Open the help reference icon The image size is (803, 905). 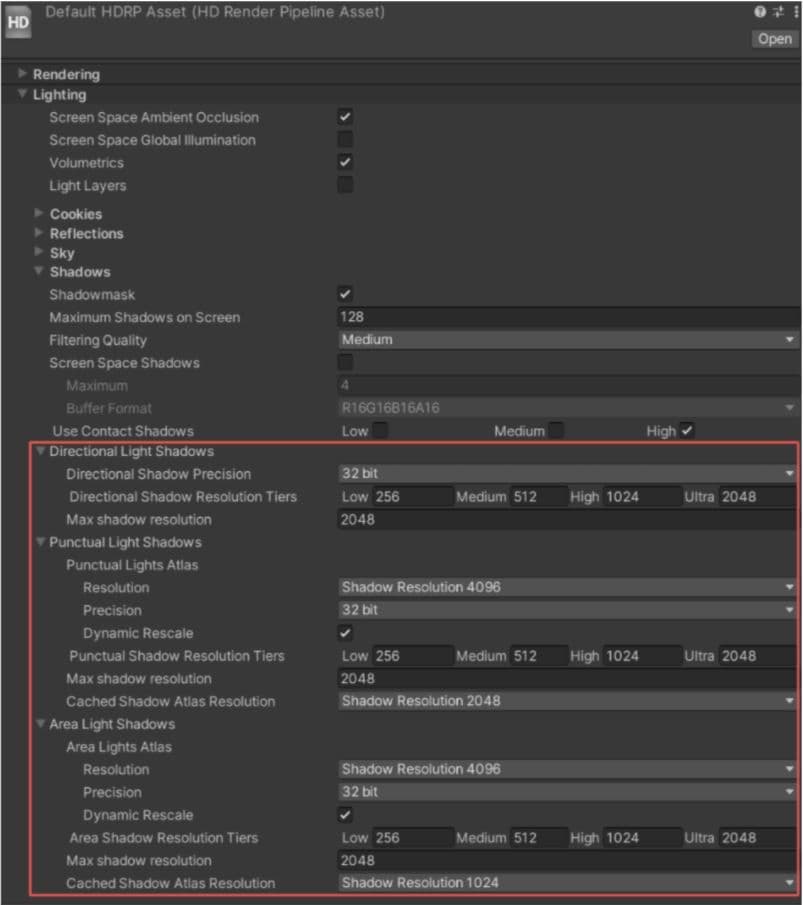(x=760, y=12)
